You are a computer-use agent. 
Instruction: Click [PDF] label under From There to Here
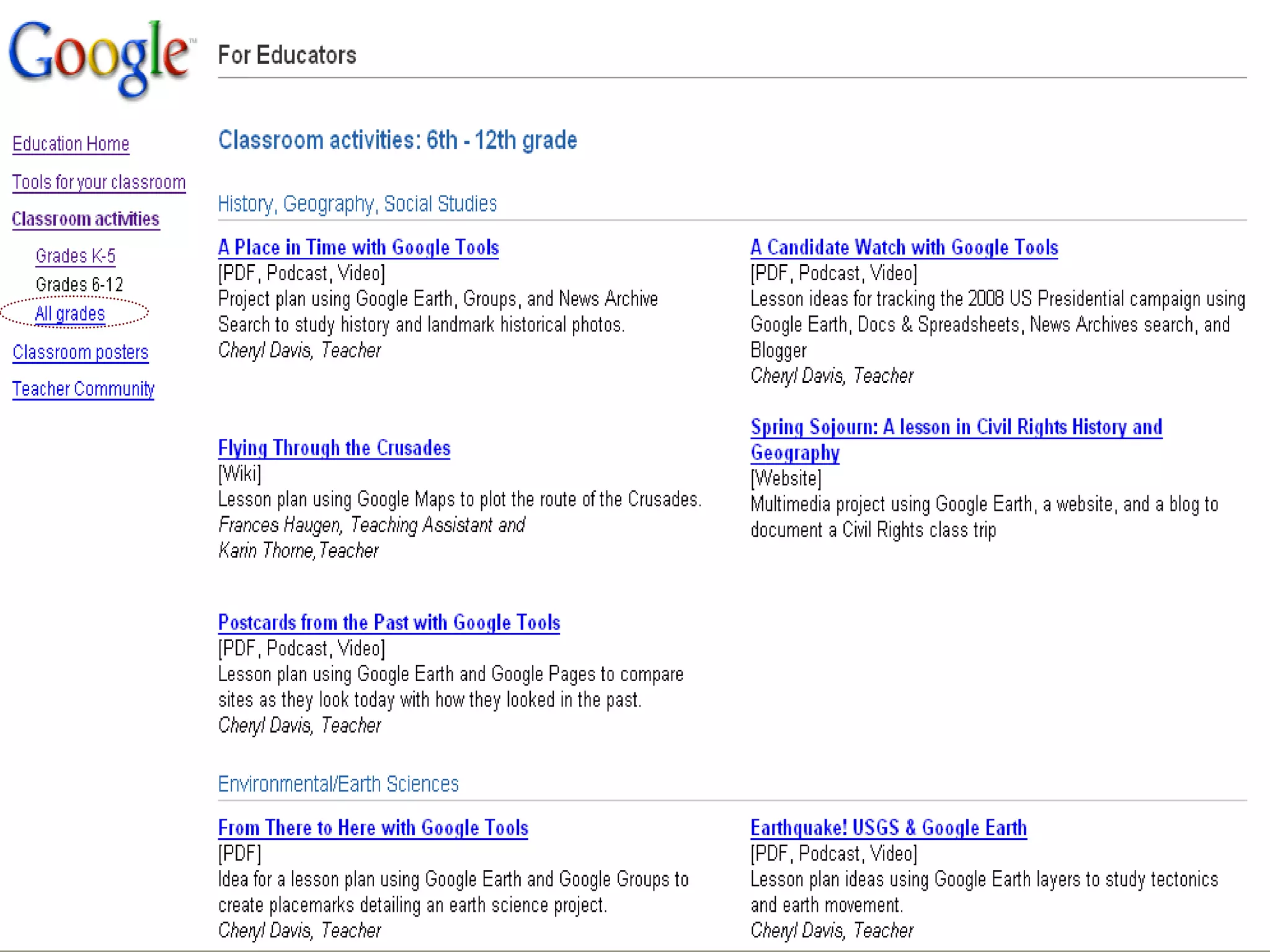click(239, 853)
